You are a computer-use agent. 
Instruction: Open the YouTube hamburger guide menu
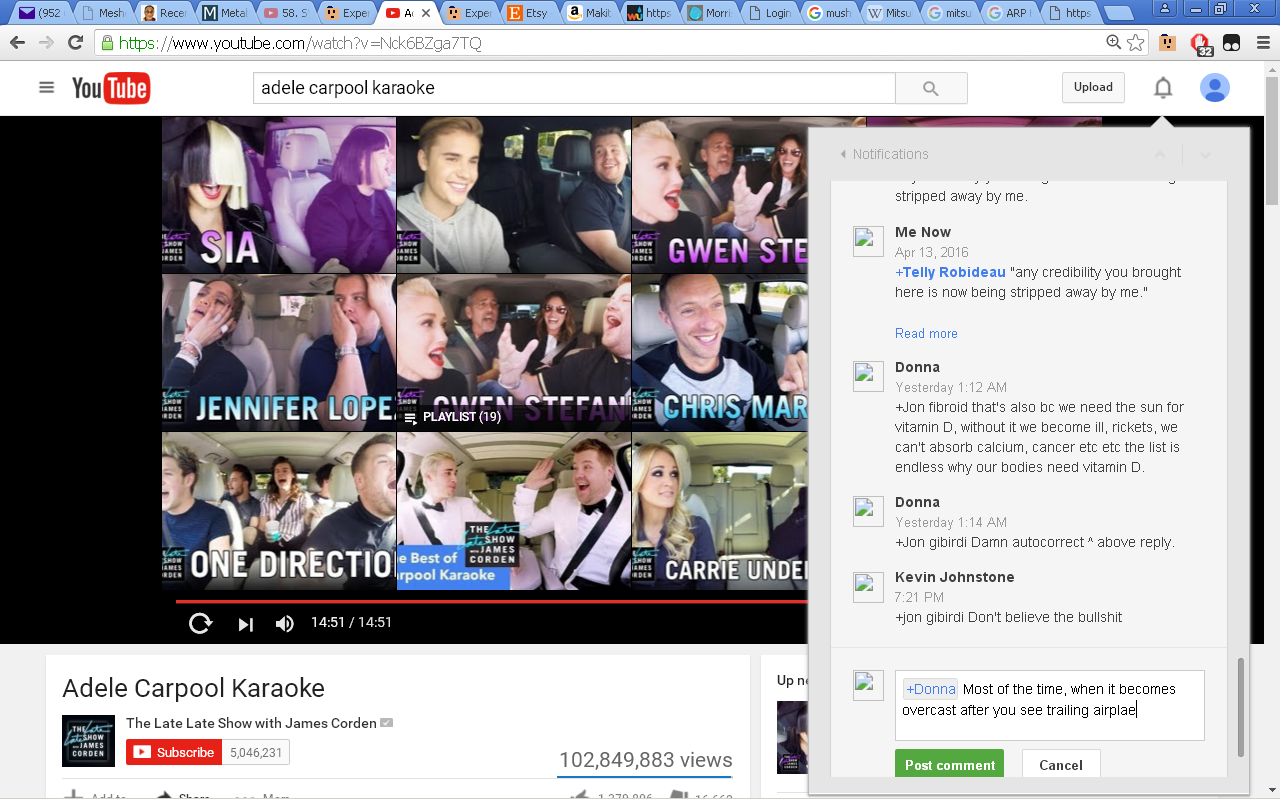[x=46, y=88]
